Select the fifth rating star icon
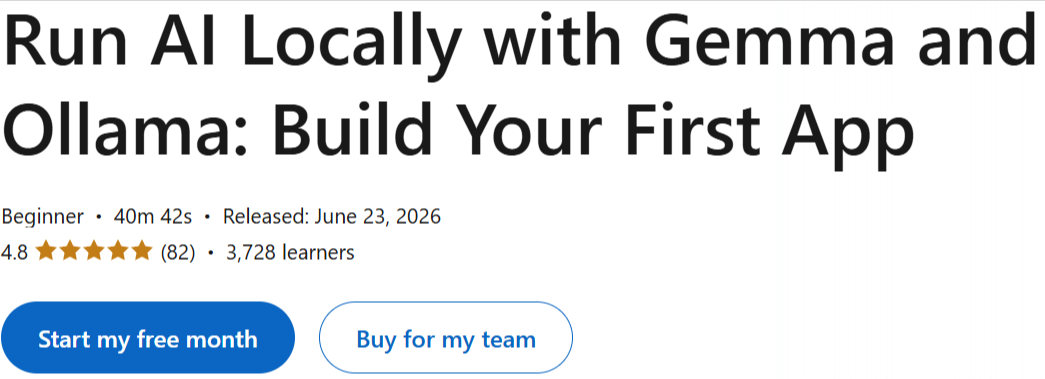The image size is (1045, 379). pos(143,252)
